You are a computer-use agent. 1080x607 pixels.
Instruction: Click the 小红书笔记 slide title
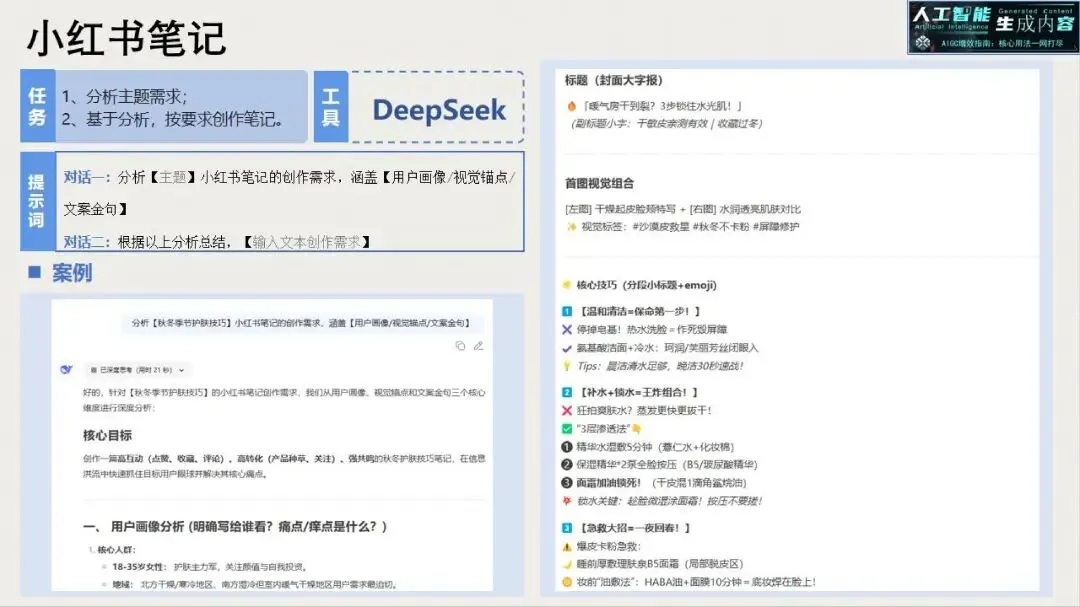pos(126,38)
